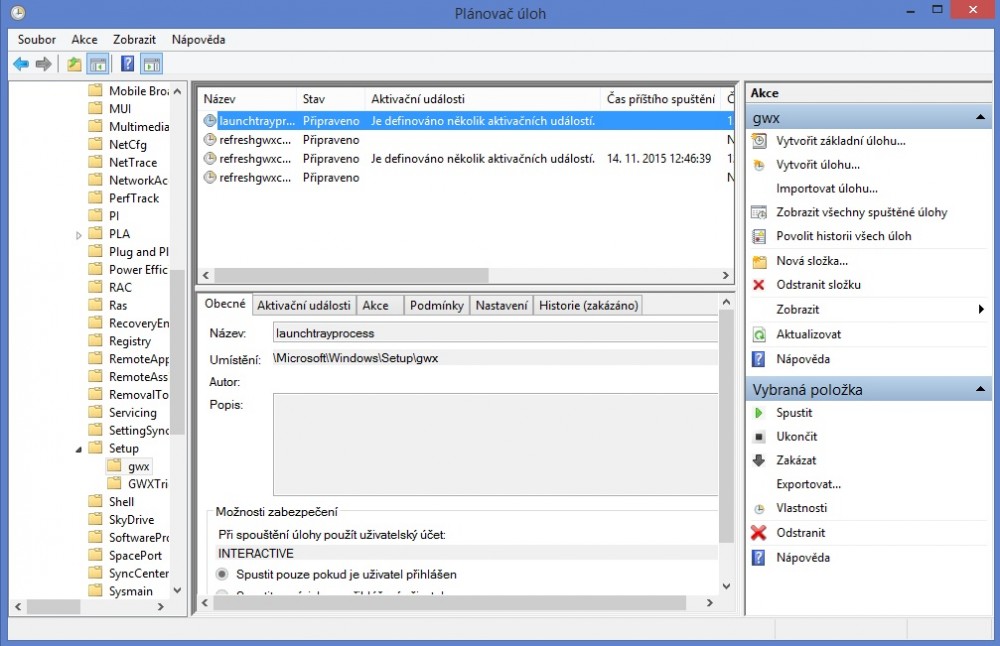Click the red X Odstranit icon
The height and width of the screenshot is (646, 1000).
(x=759, y=533)
